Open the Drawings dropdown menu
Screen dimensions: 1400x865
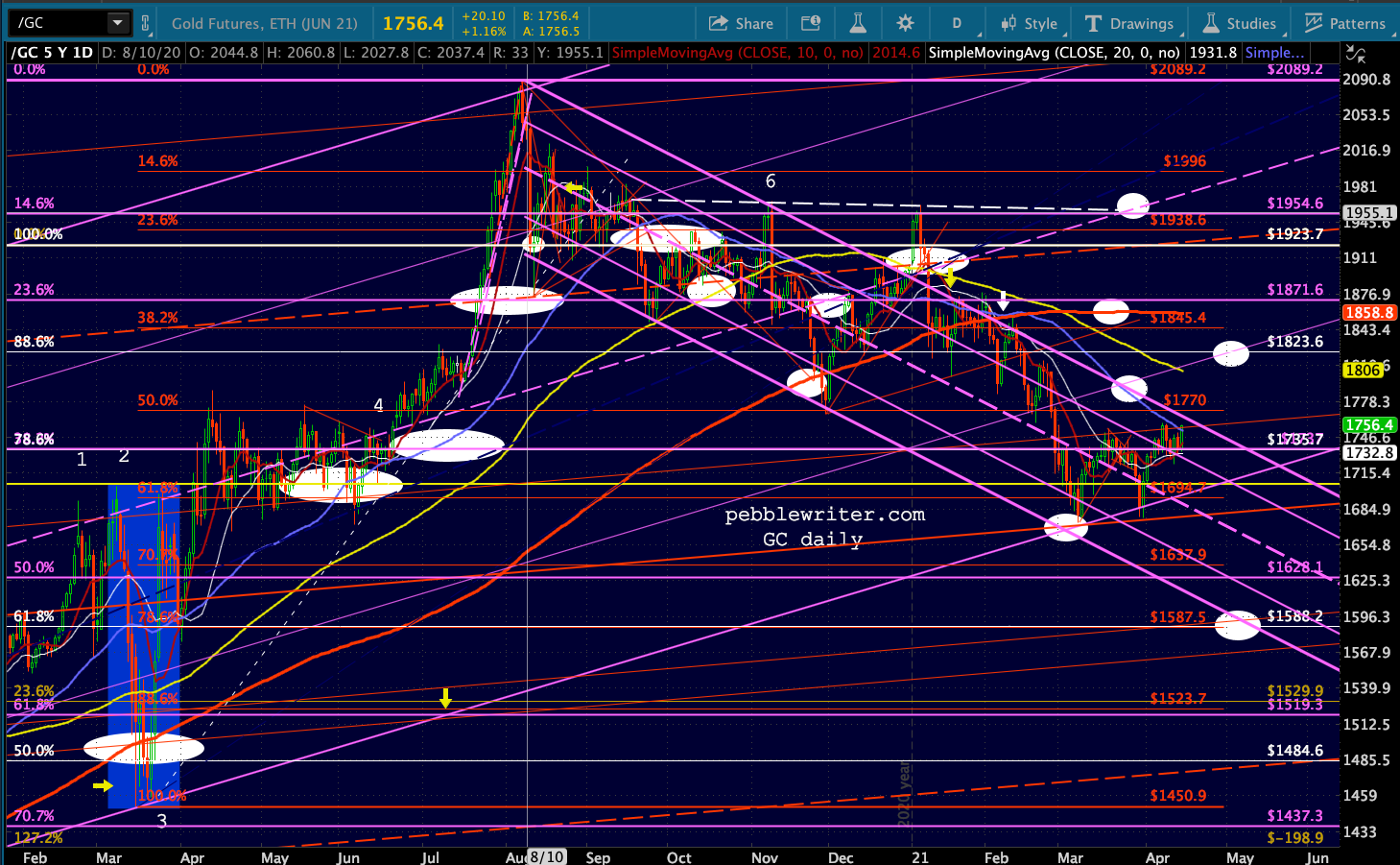[x=1129, y=23]
